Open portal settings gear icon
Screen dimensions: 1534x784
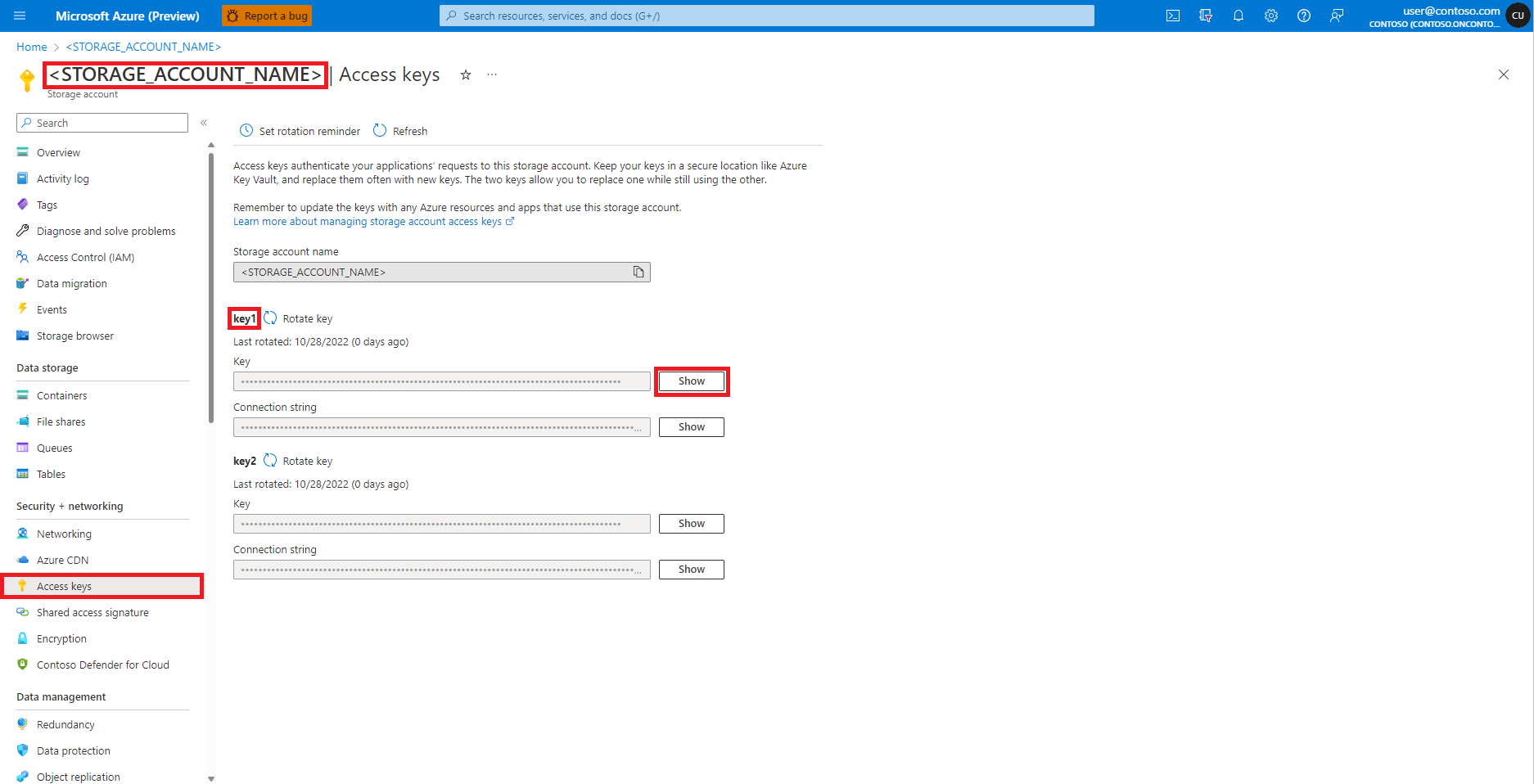point(1270,16)
